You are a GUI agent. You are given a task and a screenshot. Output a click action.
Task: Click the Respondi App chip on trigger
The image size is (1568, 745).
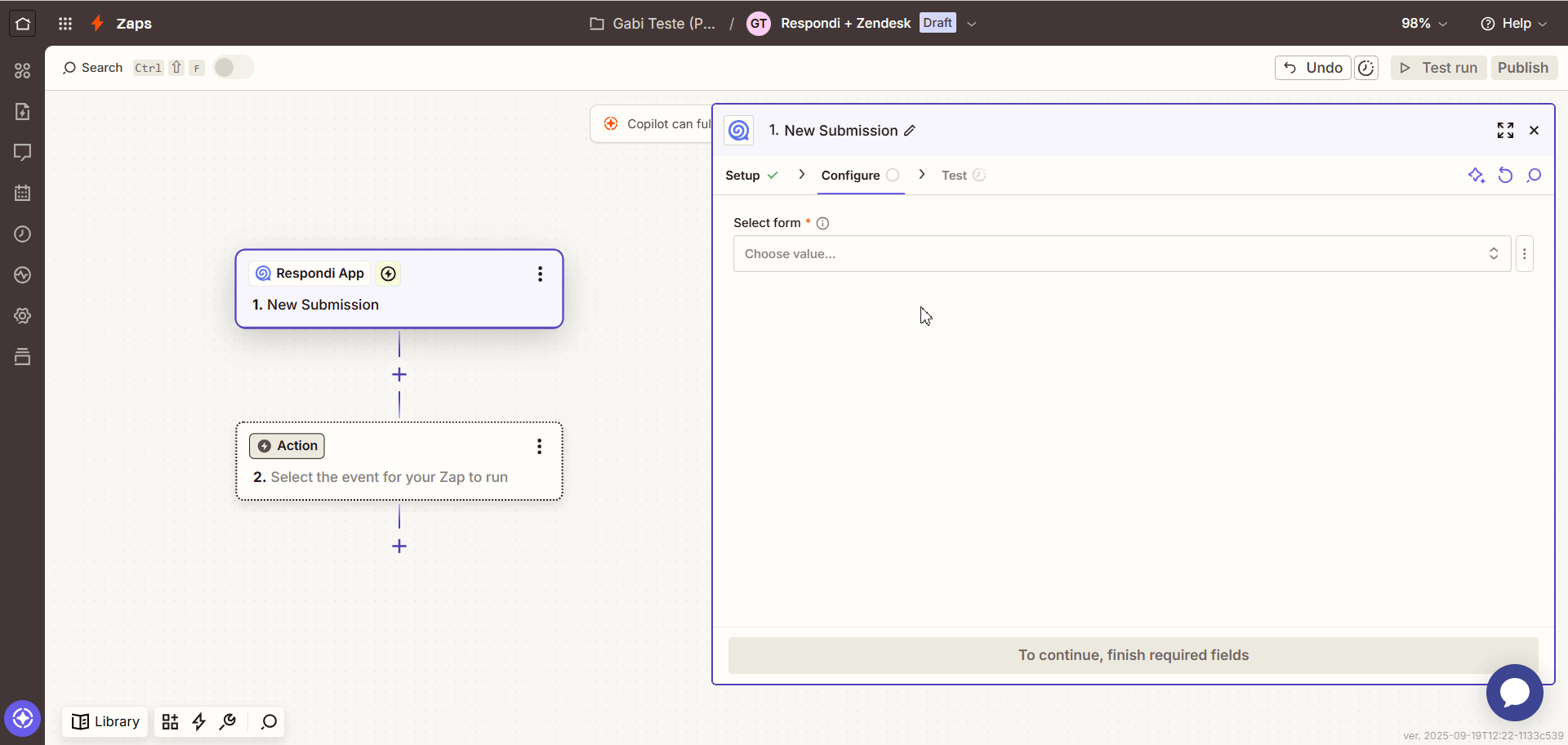[x=310, y=274]
